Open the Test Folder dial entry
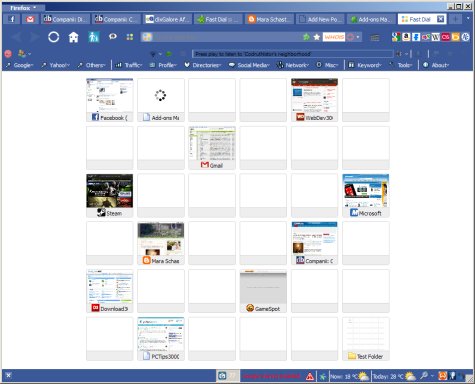The width and height of the screenshot is (475, 384). tap(366, 339)
